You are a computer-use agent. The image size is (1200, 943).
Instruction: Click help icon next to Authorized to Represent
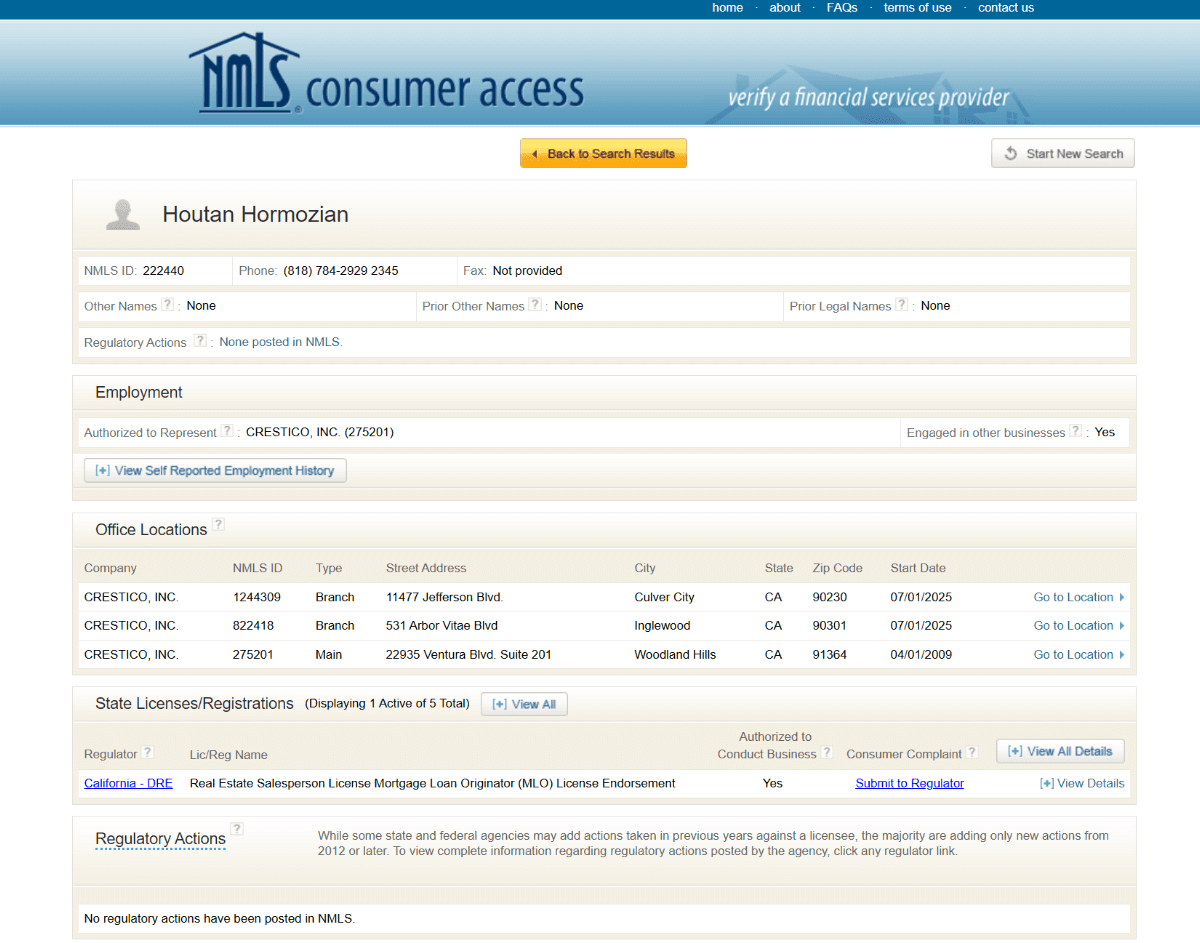pos(227,432)
